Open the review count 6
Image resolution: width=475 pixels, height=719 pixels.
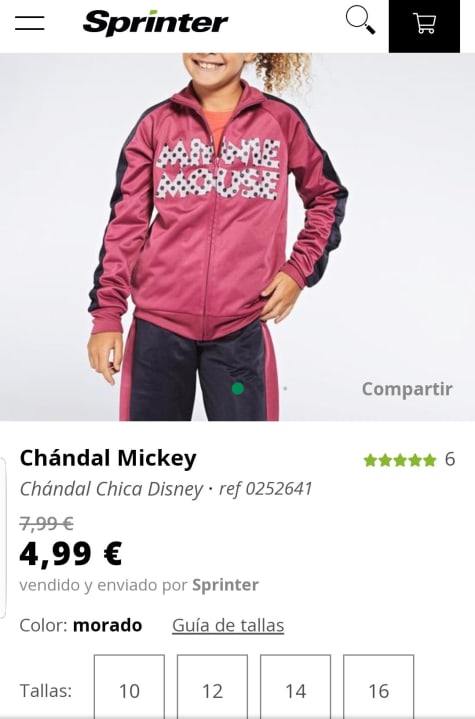click(450, 459)
